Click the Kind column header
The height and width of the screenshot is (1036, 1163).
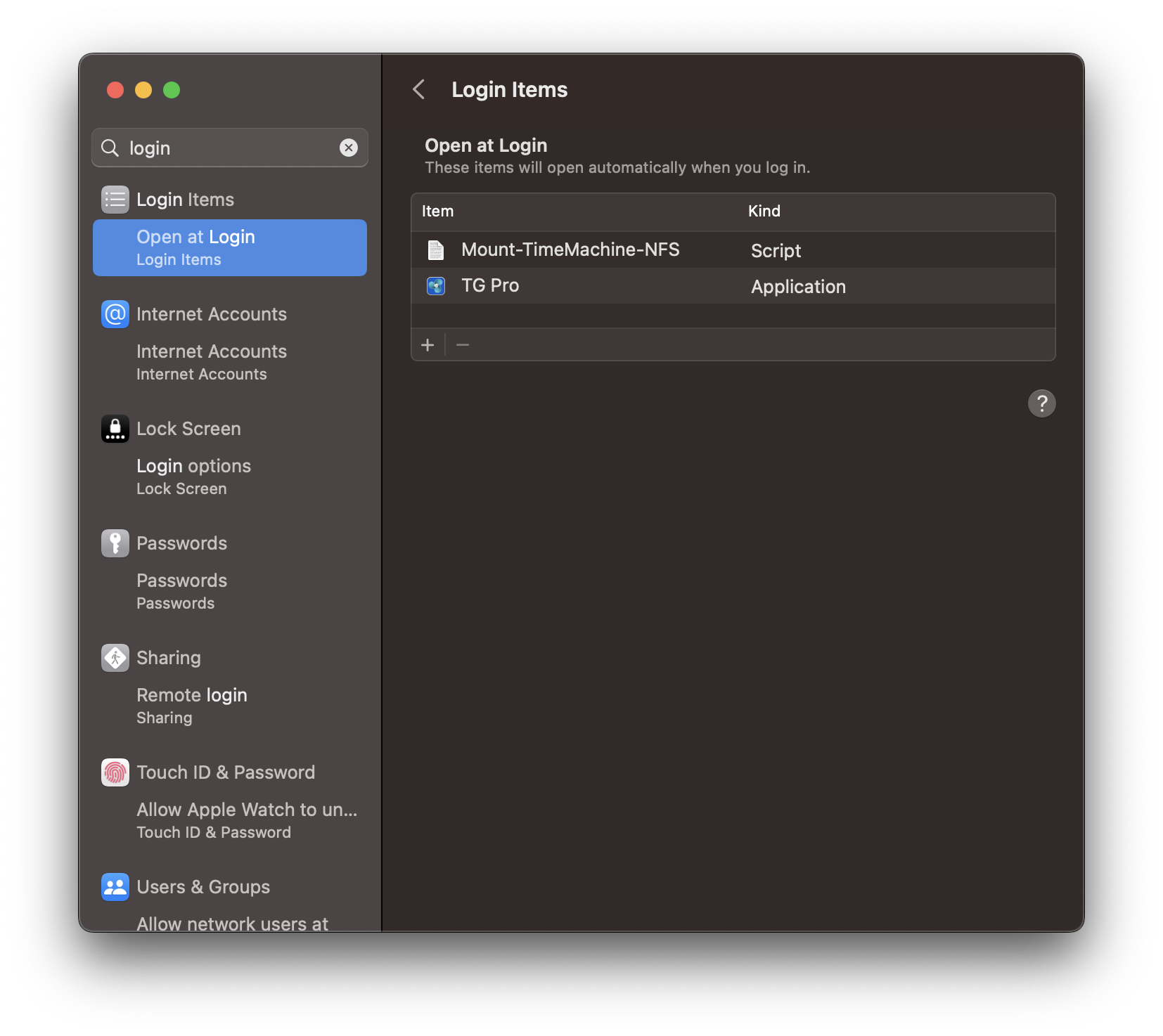(764, 211)
